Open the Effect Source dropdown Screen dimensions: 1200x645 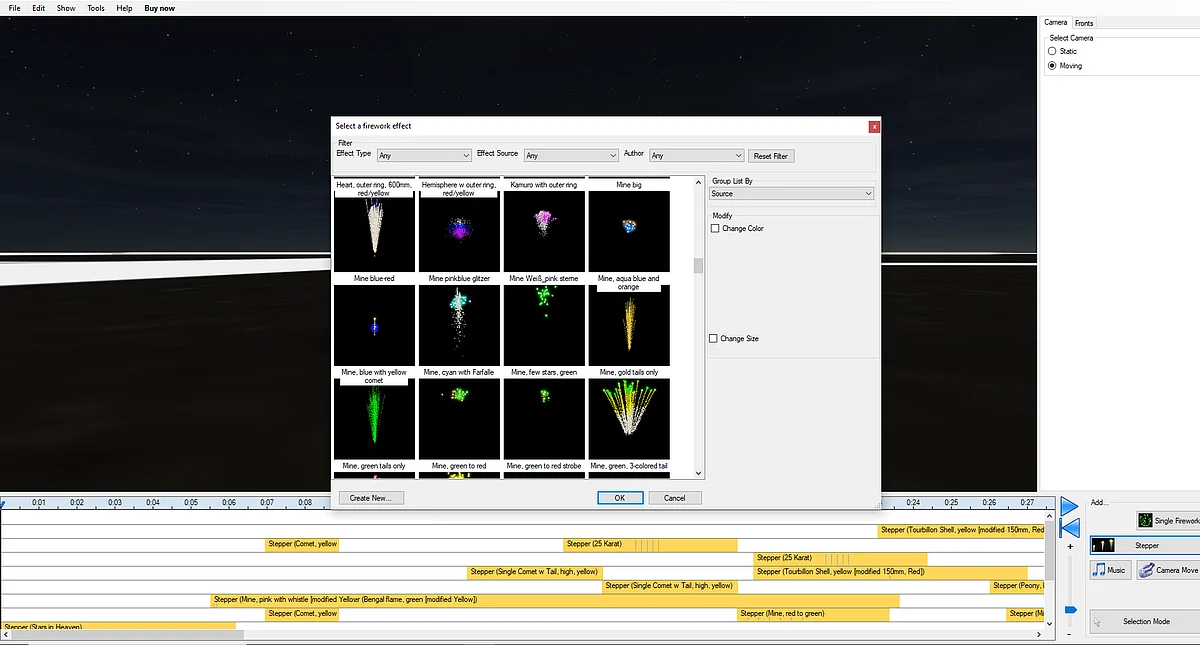point(571,155)
